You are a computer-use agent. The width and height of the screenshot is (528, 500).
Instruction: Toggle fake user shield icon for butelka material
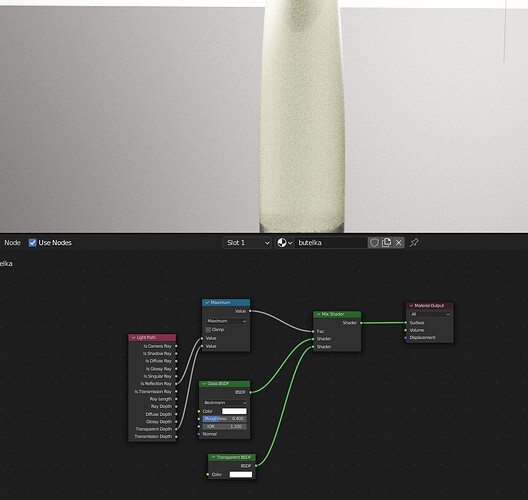tap(374, 242)
